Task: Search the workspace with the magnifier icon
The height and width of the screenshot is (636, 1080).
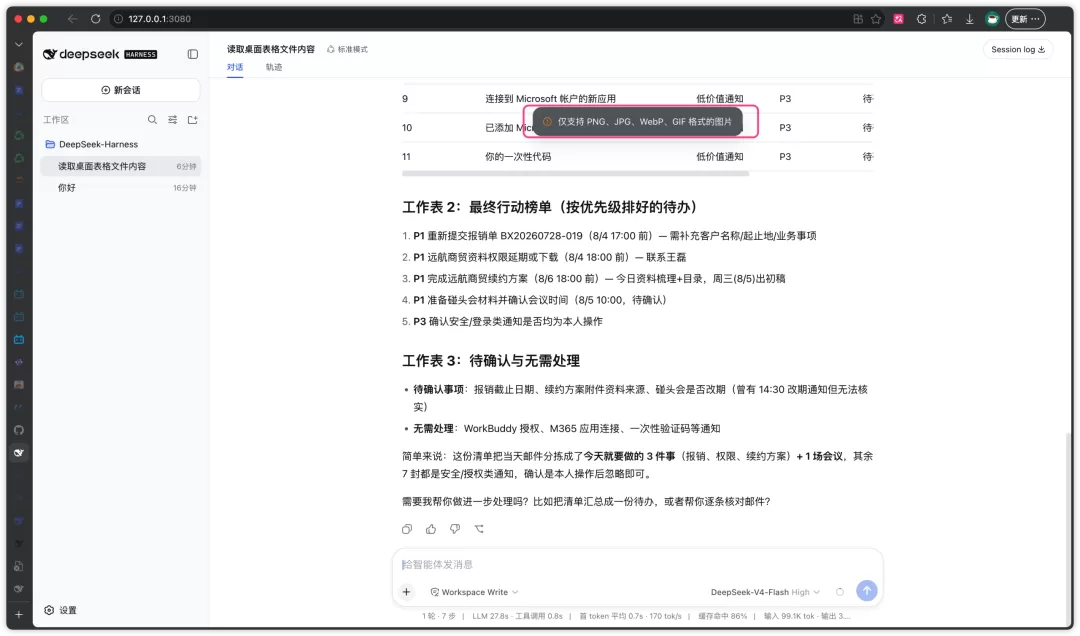Action: (152, 120)
